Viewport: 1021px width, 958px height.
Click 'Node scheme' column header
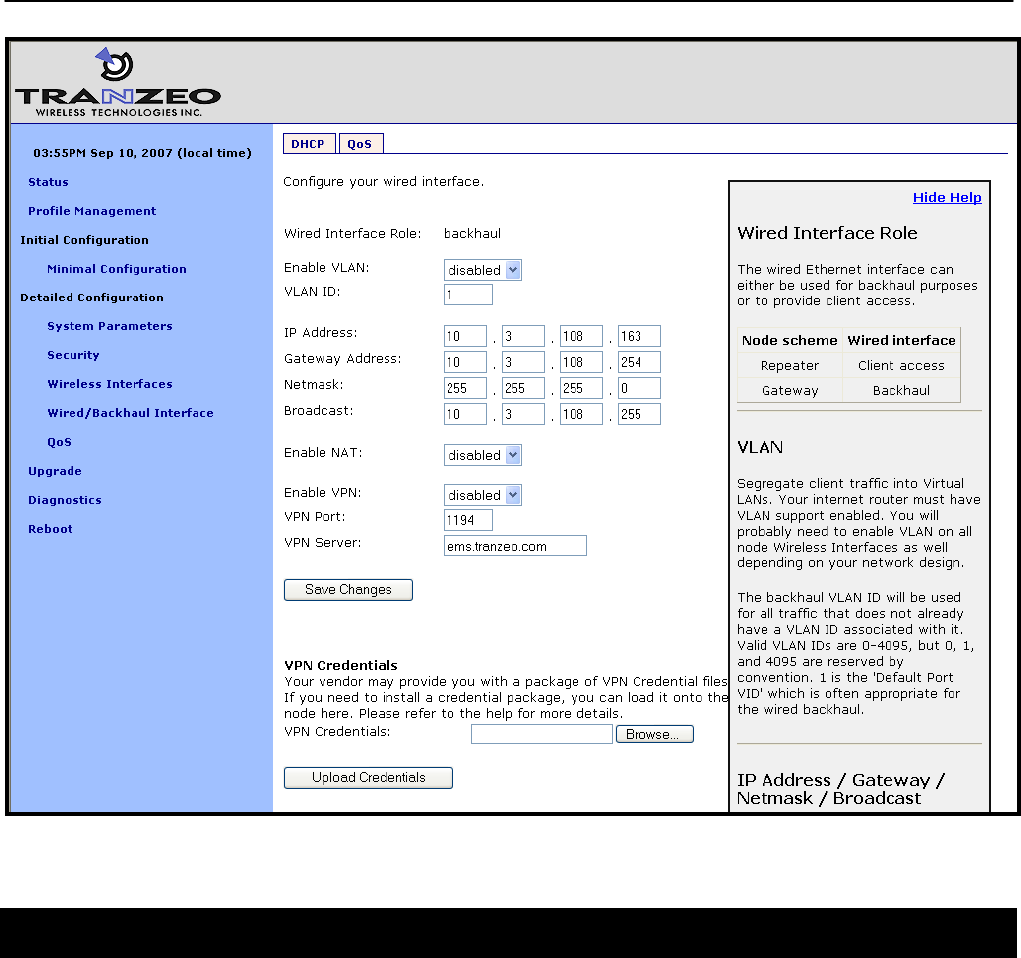pyautogui.click(x=789, y=340)
